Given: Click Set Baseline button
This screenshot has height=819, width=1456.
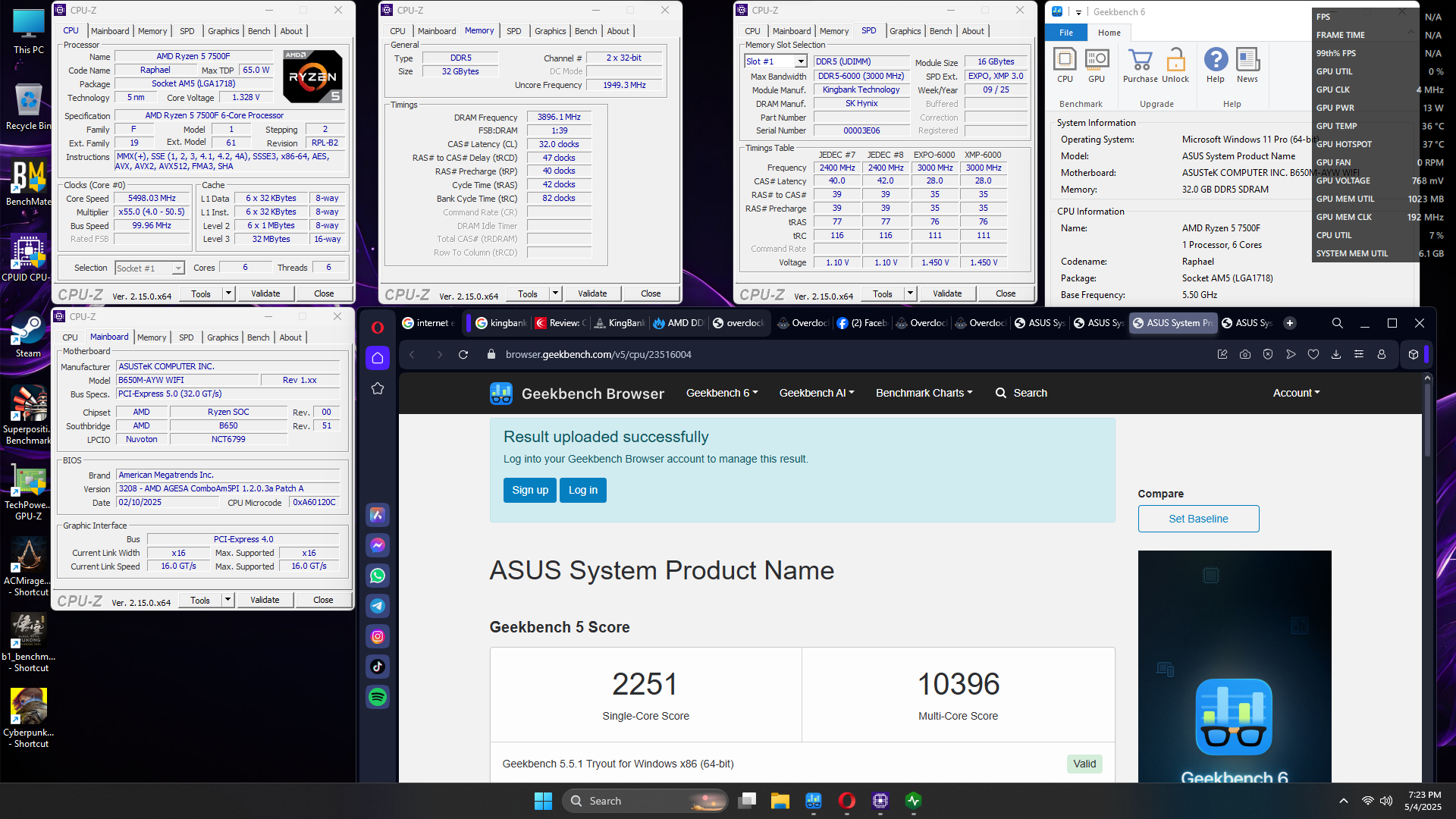Looking at the screenshot, I should click(x=1198, y=519).
